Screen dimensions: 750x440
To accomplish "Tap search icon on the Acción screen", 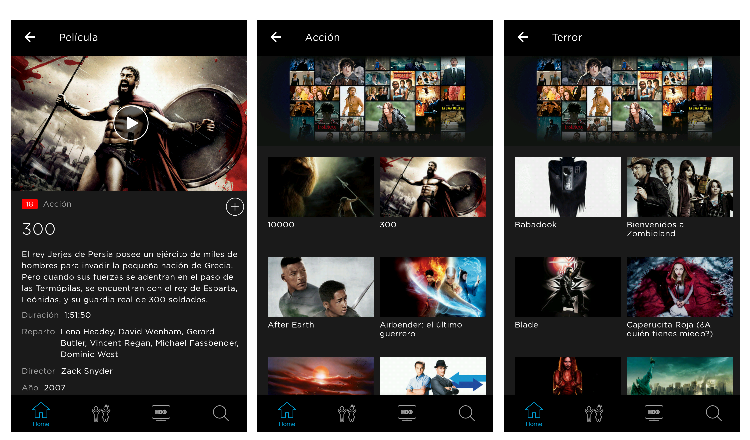I will [467, 413].
